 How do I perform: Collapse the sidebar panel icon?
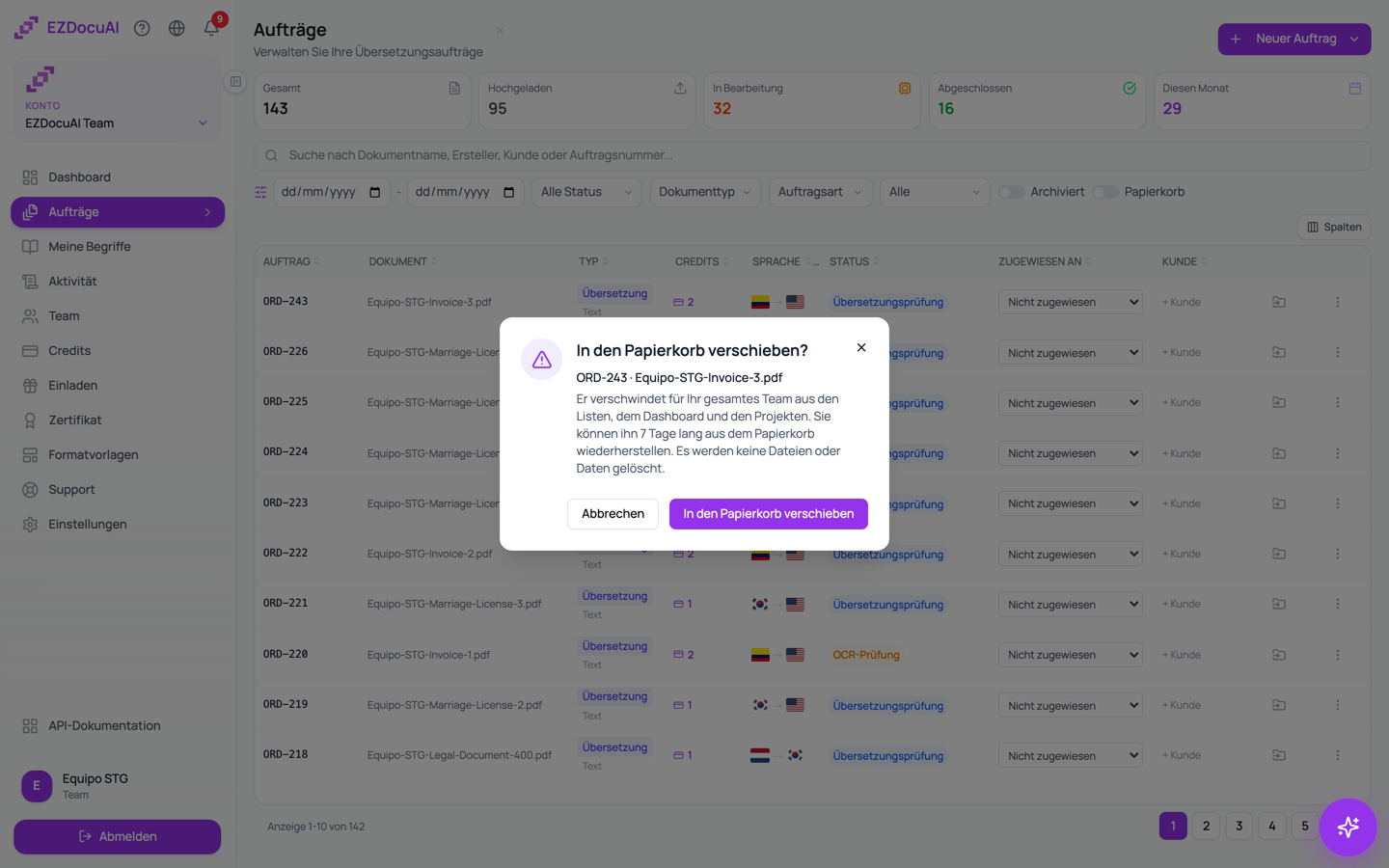(235, 82)
